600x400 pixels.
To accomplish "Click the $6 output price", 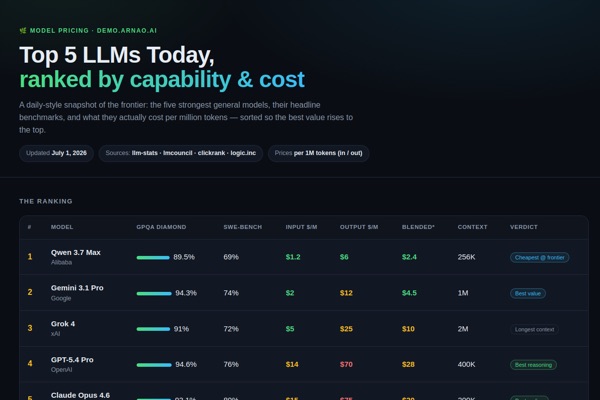I will (x=344, y=257).
